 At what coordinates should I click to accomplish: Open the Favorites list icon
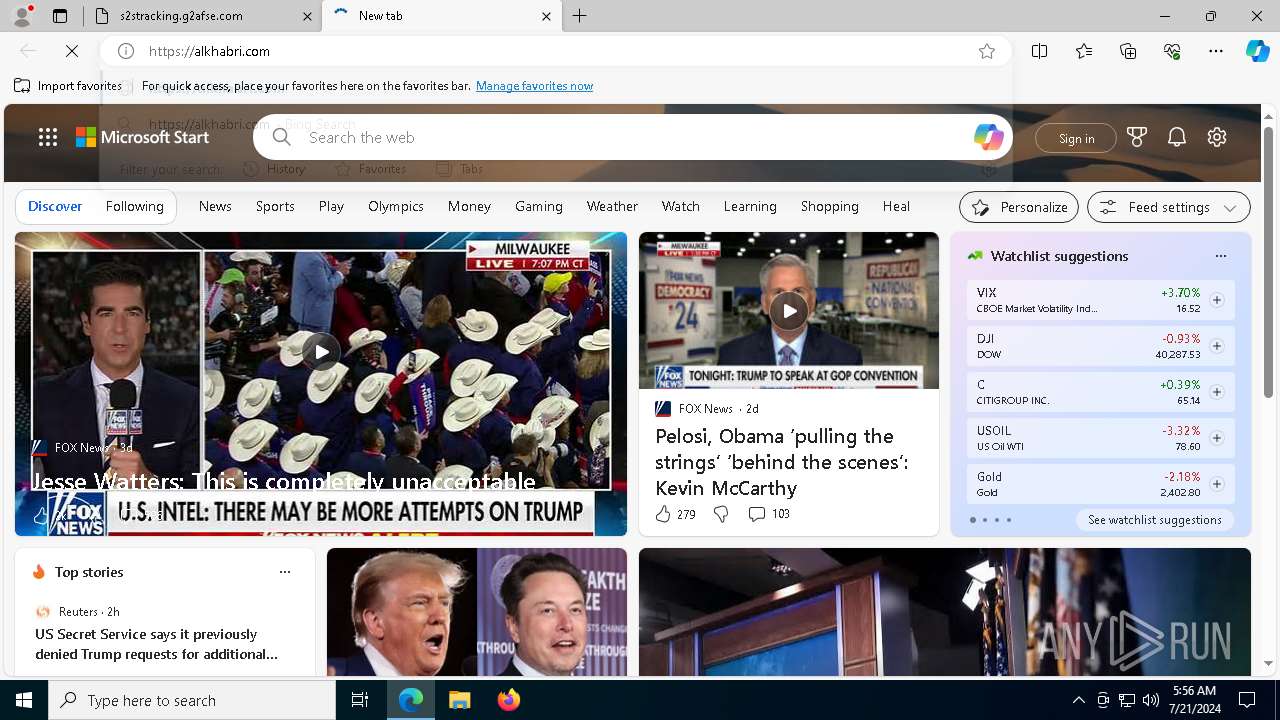click(1084, 51)
